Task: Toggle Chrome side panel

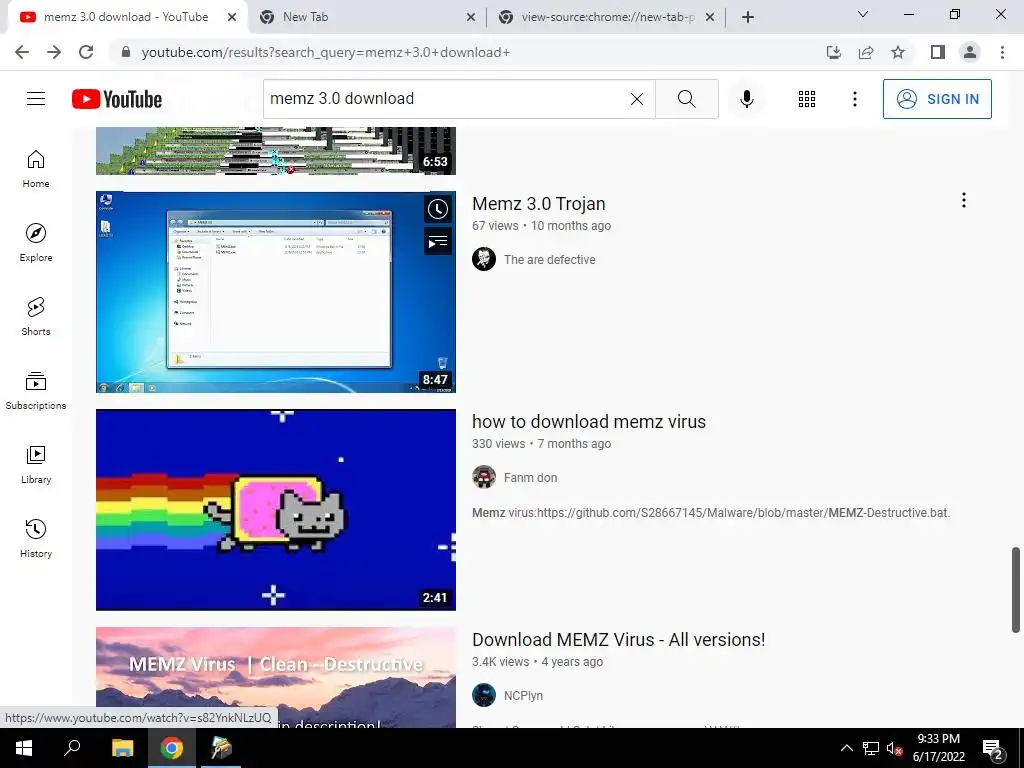Action: (938, 52)
